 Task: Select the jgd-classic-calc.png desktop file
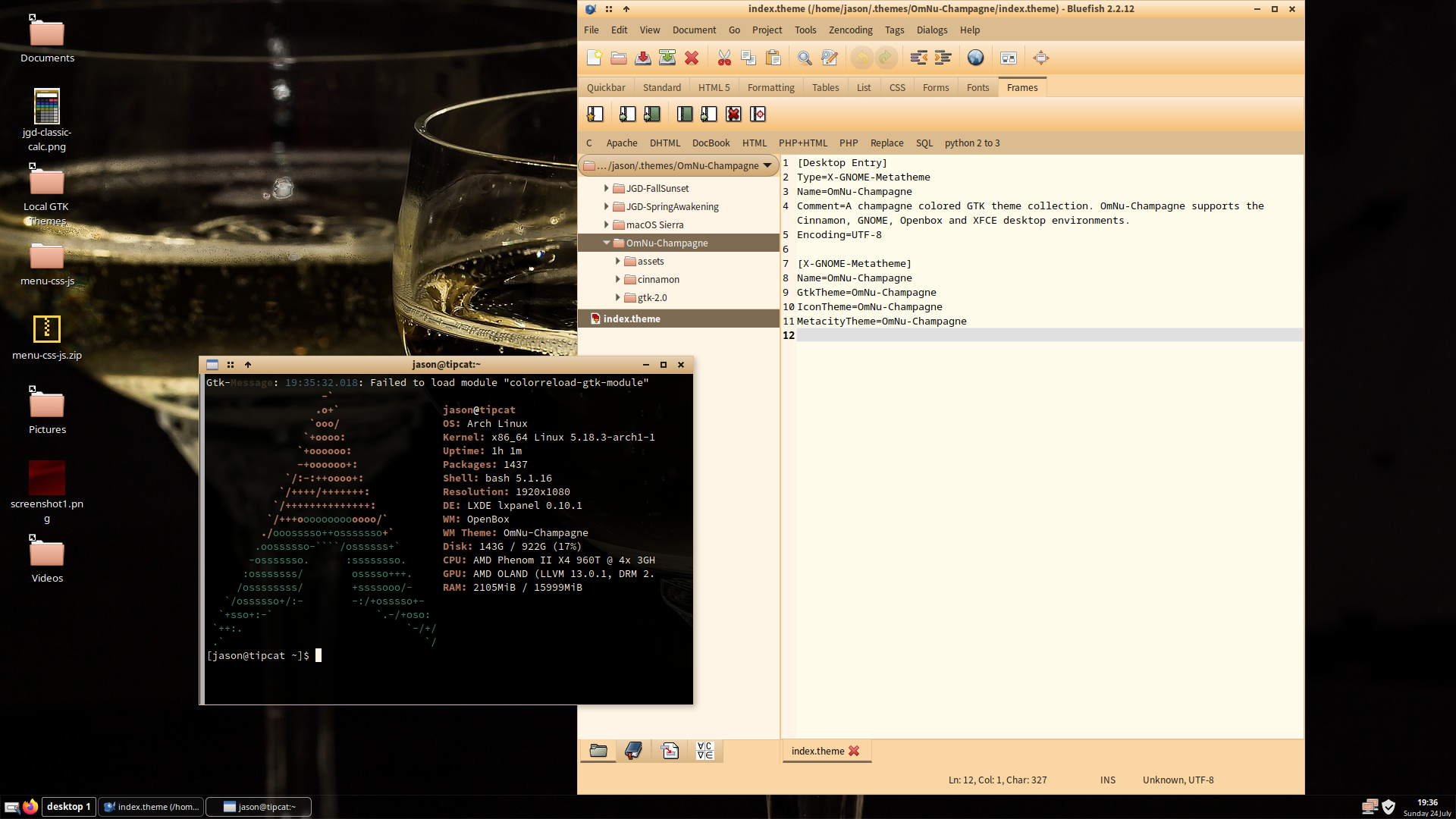coord(46,120)
